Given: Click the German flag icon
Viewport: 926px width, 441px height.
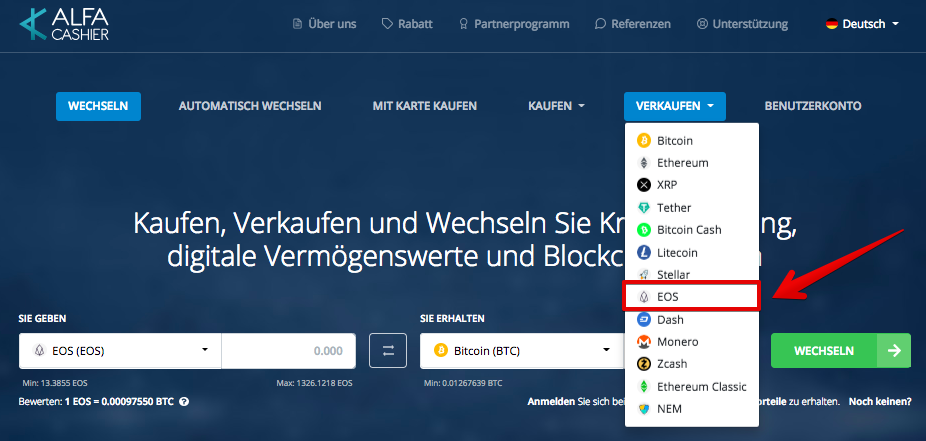Looking at the screenshot, I should (x=832, y=24).
